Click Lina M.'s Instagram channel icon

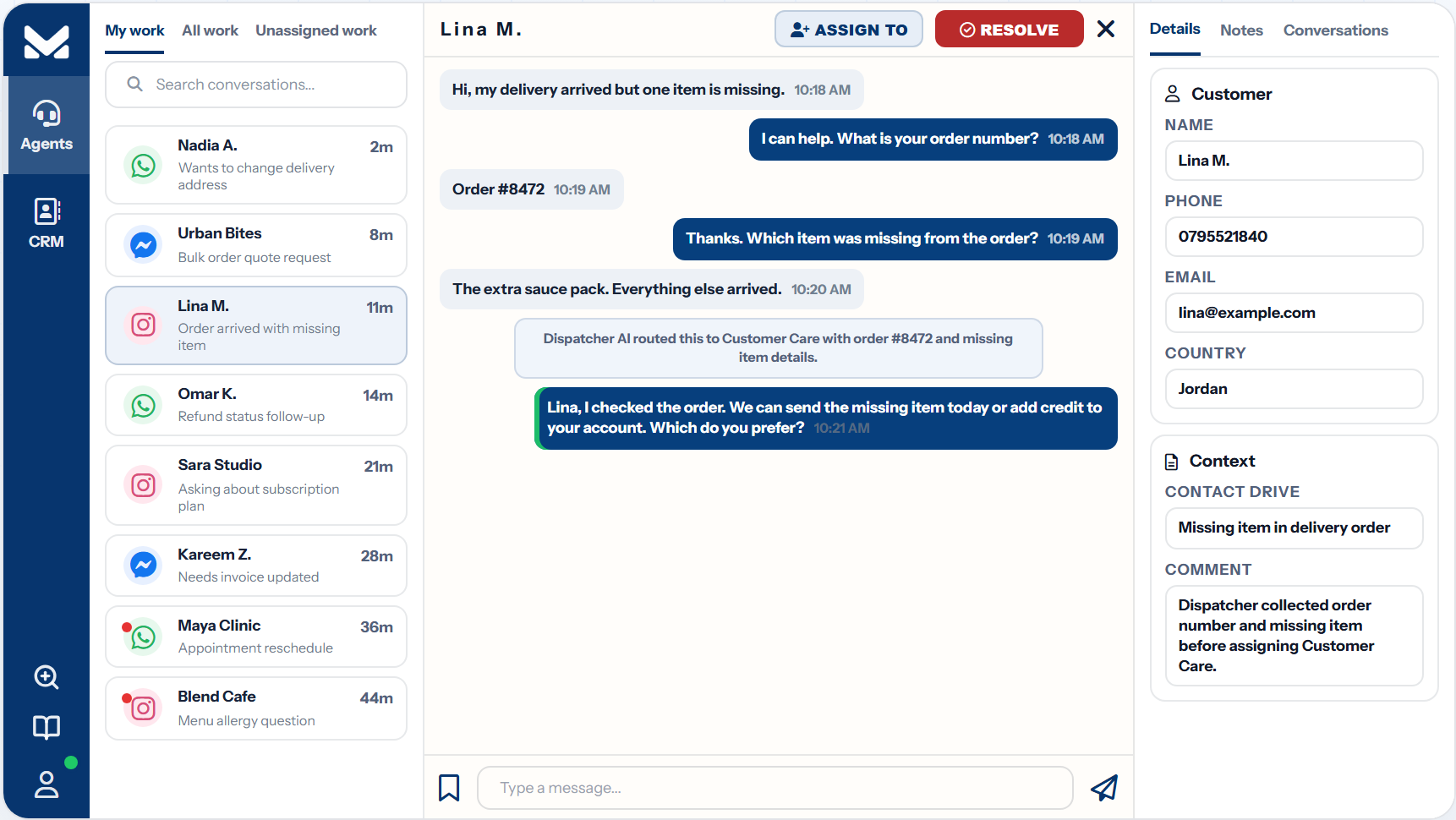(x=144, y=325)
